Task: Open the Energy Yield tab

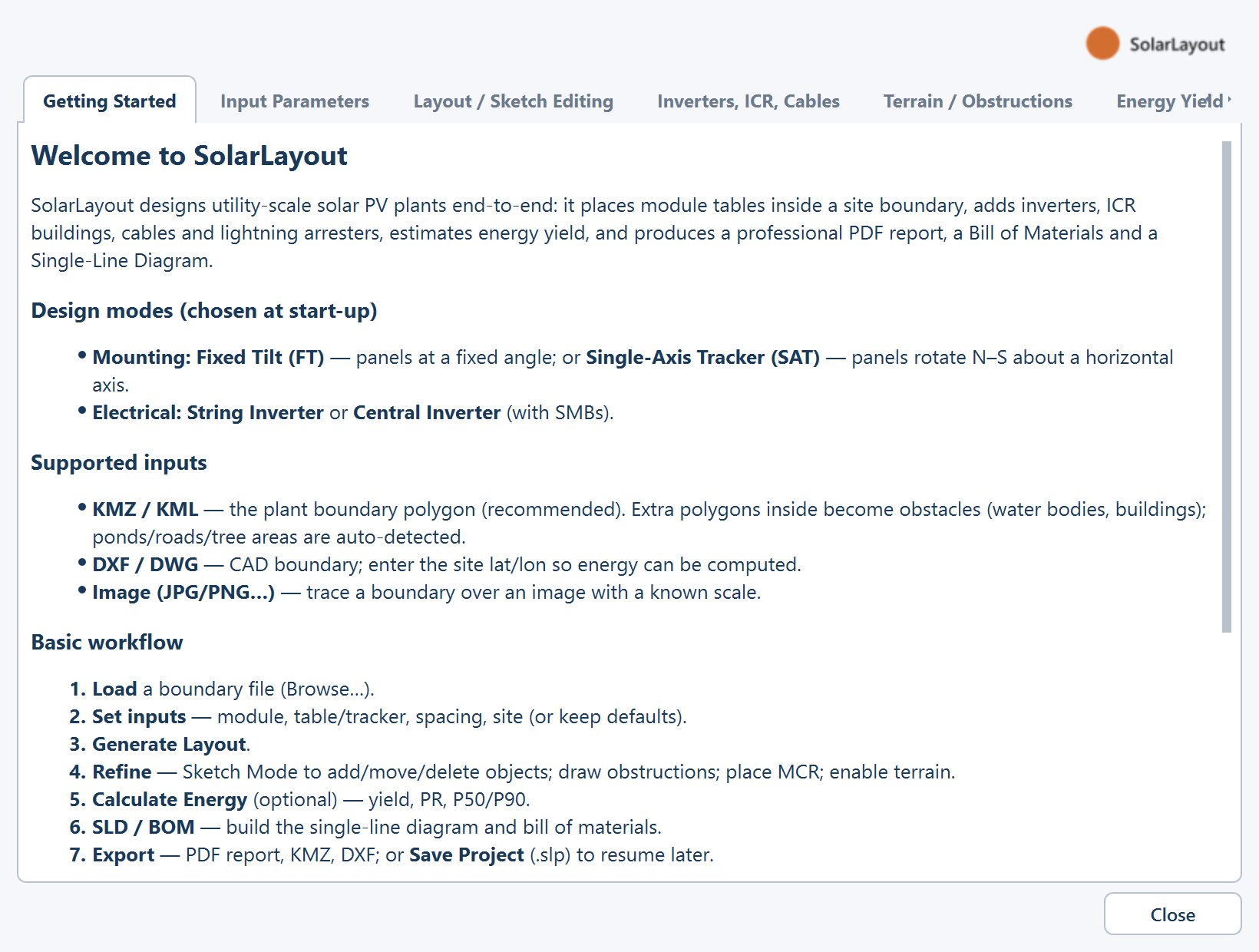Action: click(1169, 101)
